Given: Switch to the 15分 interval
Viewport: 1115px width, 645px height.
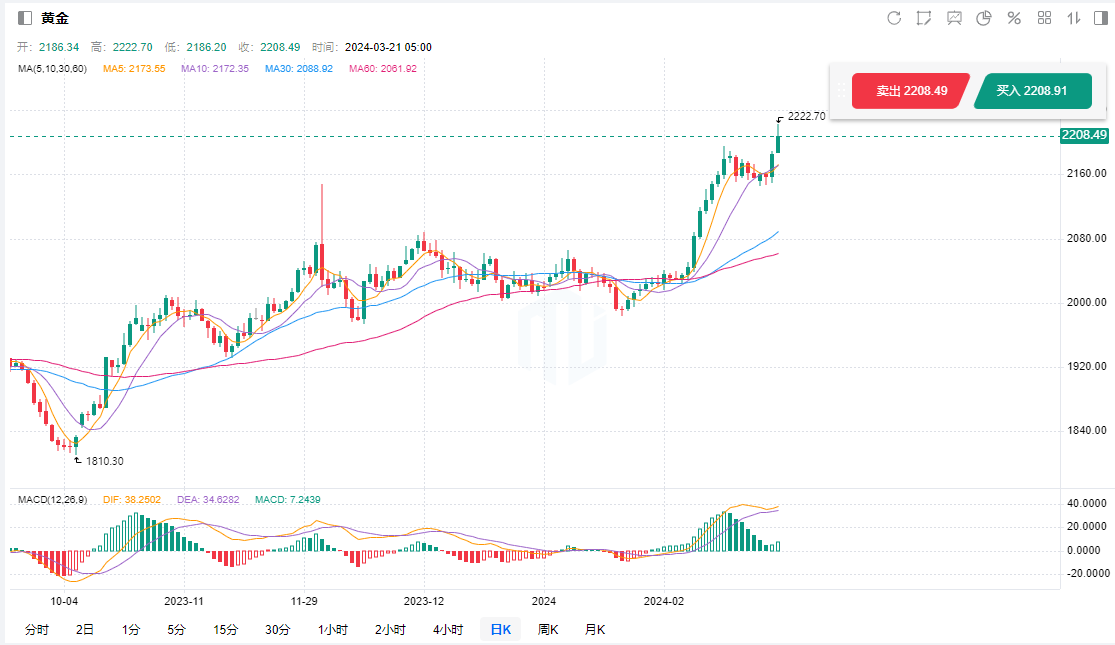Looking at the screenshot, I should [226, 629].
